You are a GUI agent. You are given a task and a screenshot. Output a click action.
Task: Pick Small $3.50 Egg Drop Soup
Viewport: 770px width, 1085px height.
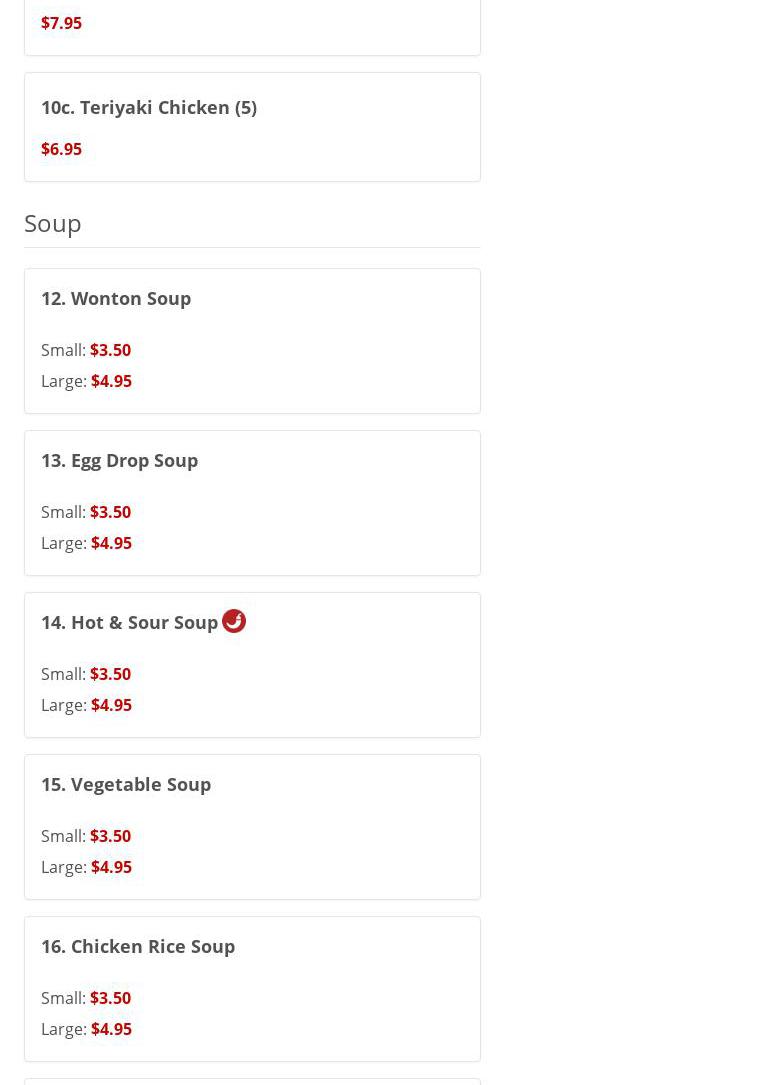pyautogui.click(x=86, y=512)
